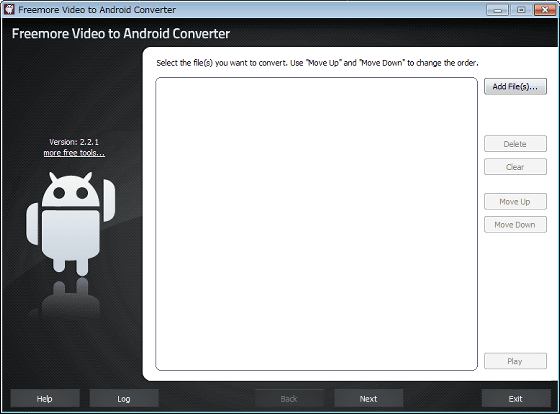Click the white Android robot logo
Viewport: 560px width, 414px height.
[70, 224]
